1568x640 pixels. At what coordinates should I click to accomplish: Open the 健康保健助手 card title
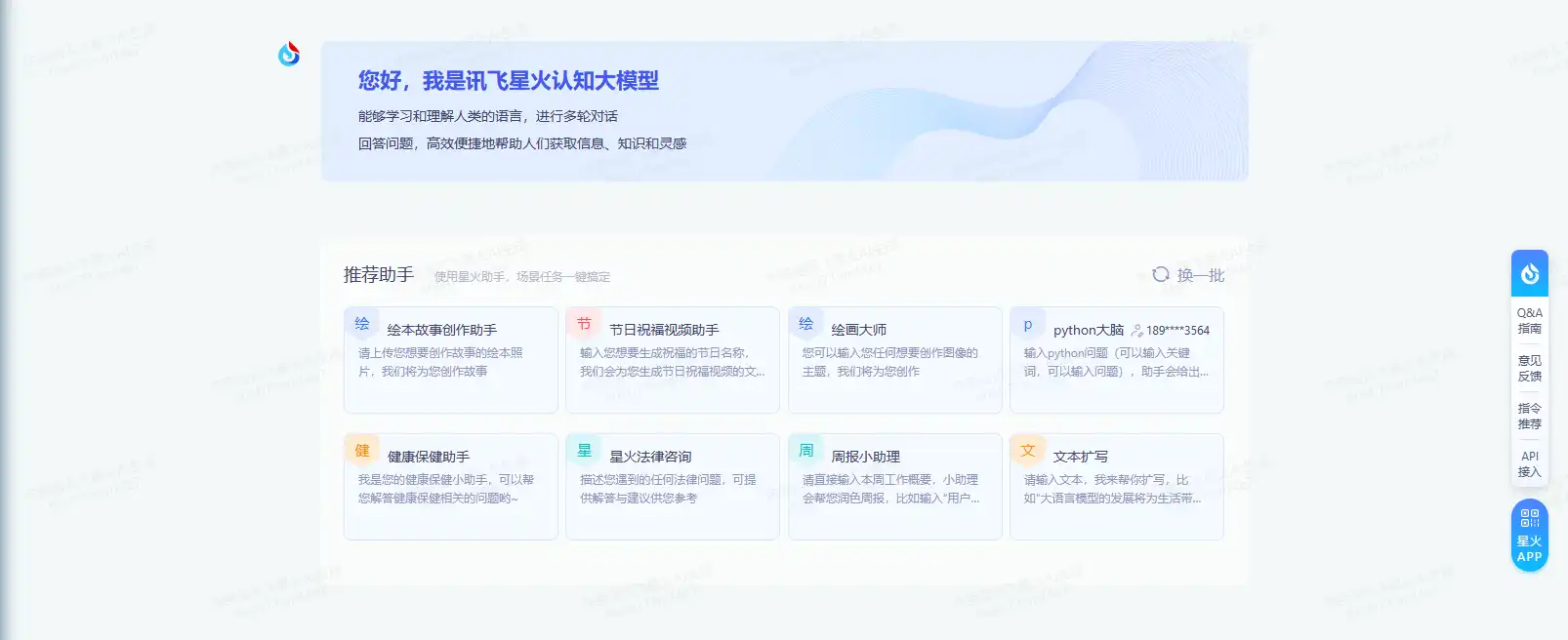pyautogui.click(x=429, y=457)
